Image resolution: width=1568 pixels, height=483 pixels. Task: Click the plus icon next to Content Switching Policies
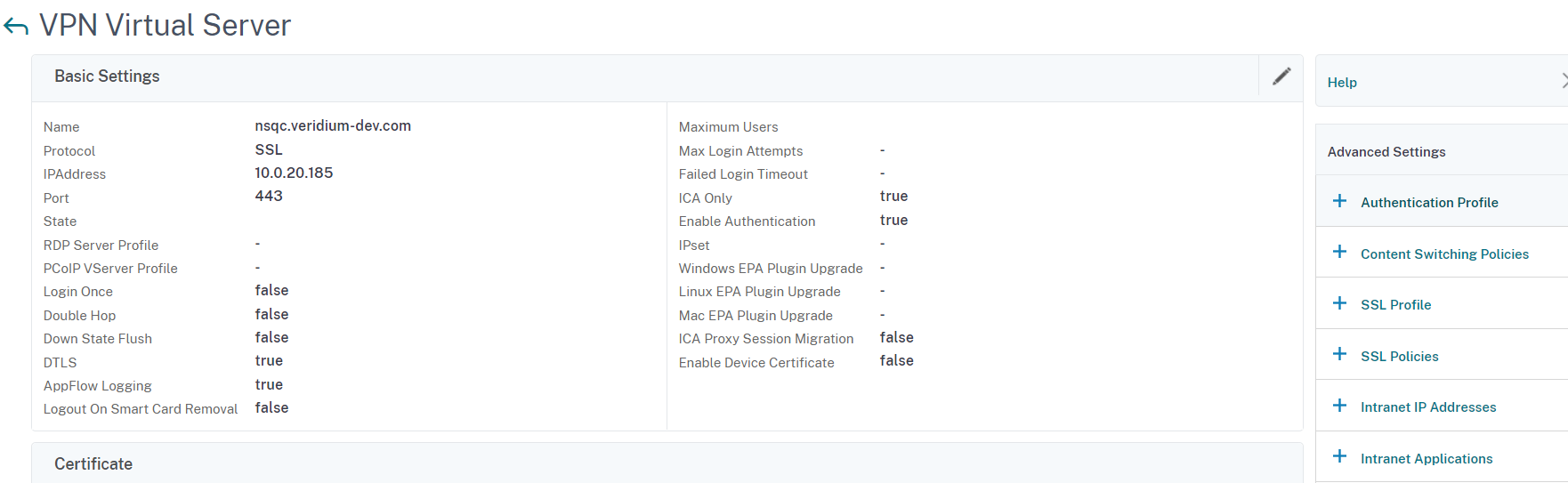point(1339,253)
